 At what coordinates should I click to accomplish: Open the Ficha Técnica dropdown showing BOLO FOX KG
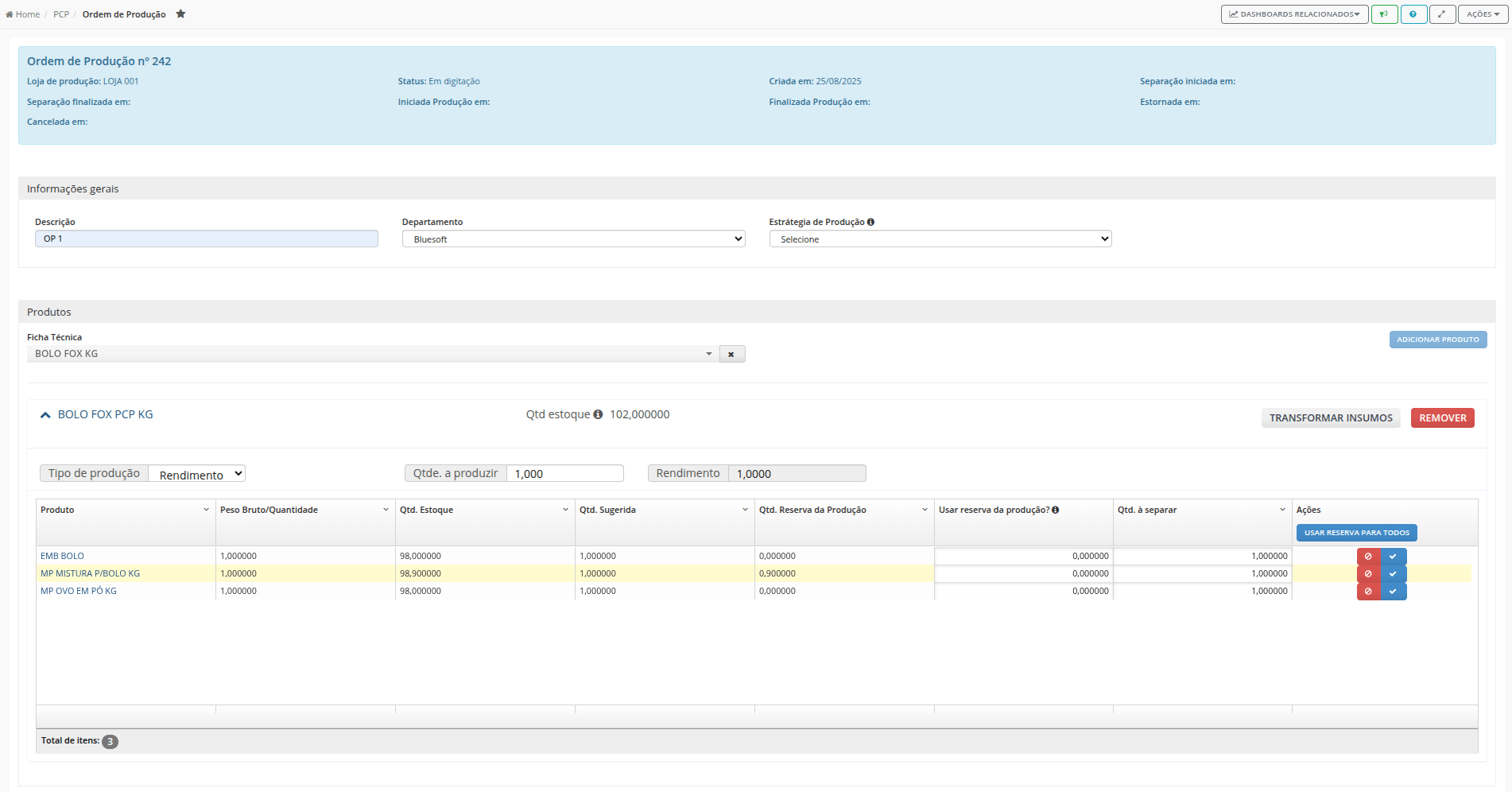(x=373, y=354)
